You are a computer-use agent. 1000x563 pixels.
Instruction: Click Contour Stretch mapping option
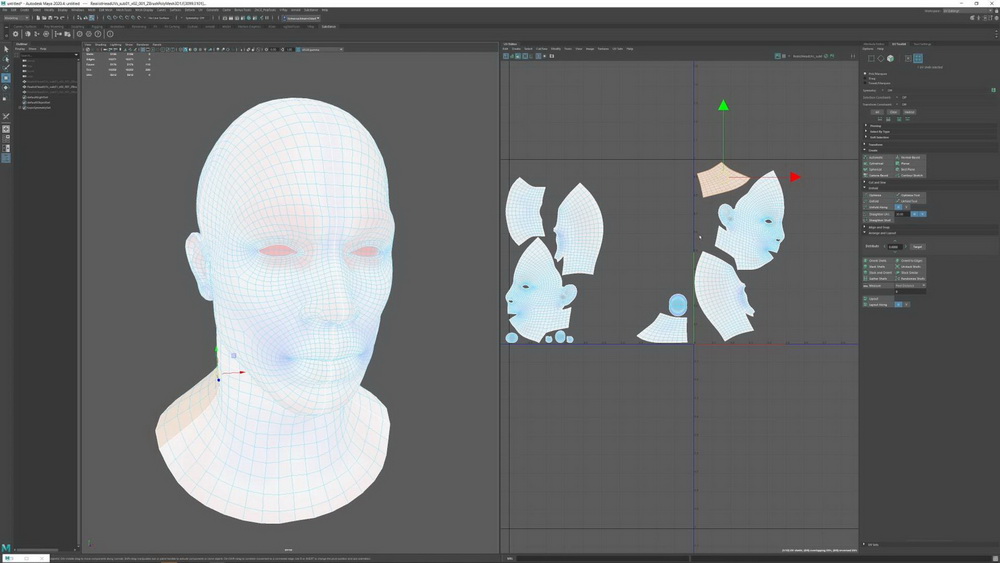[x=910, y=175]
